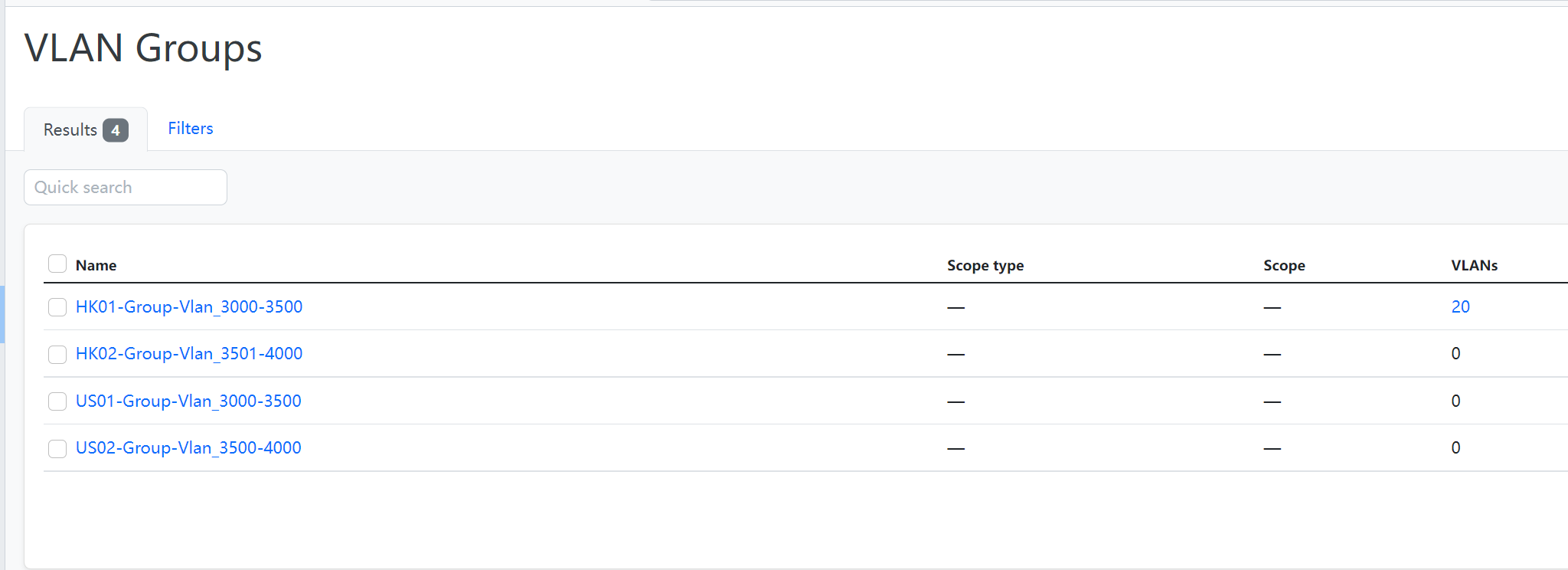This screenshot has width=1568, height=570.
Task: Click the VLAN Groups page heading
Action: pyautogui.click(x=143, y=48)
